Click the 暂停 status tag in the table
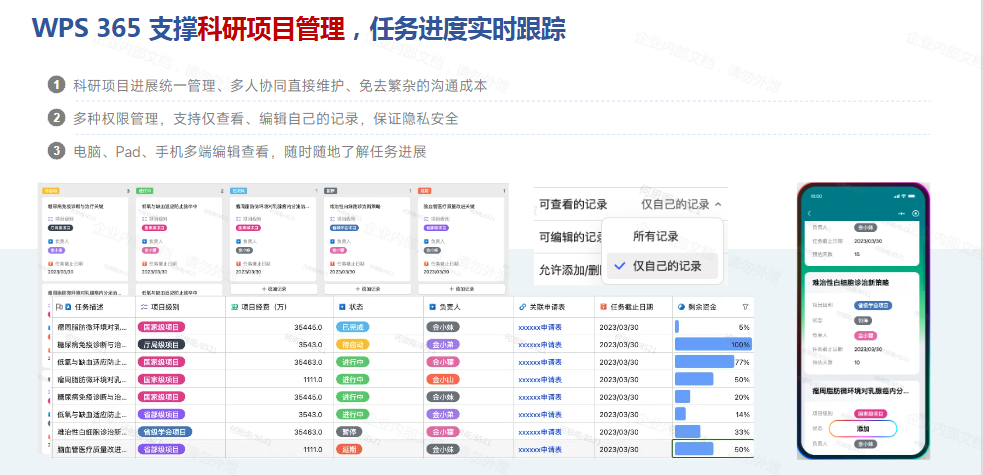Screen dimensions: 983x475 [x=349, y=432]
